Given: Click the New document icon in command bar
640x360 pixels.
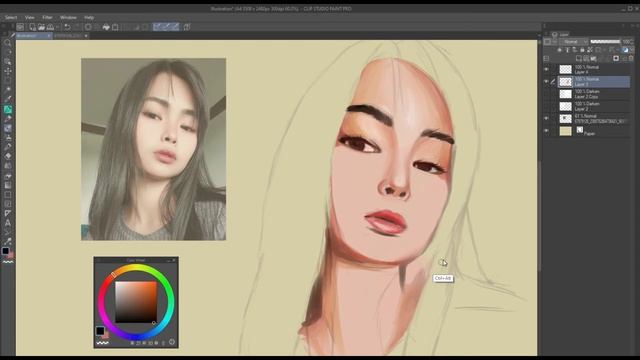Looking at the screenshot, I should pos(32,27).
